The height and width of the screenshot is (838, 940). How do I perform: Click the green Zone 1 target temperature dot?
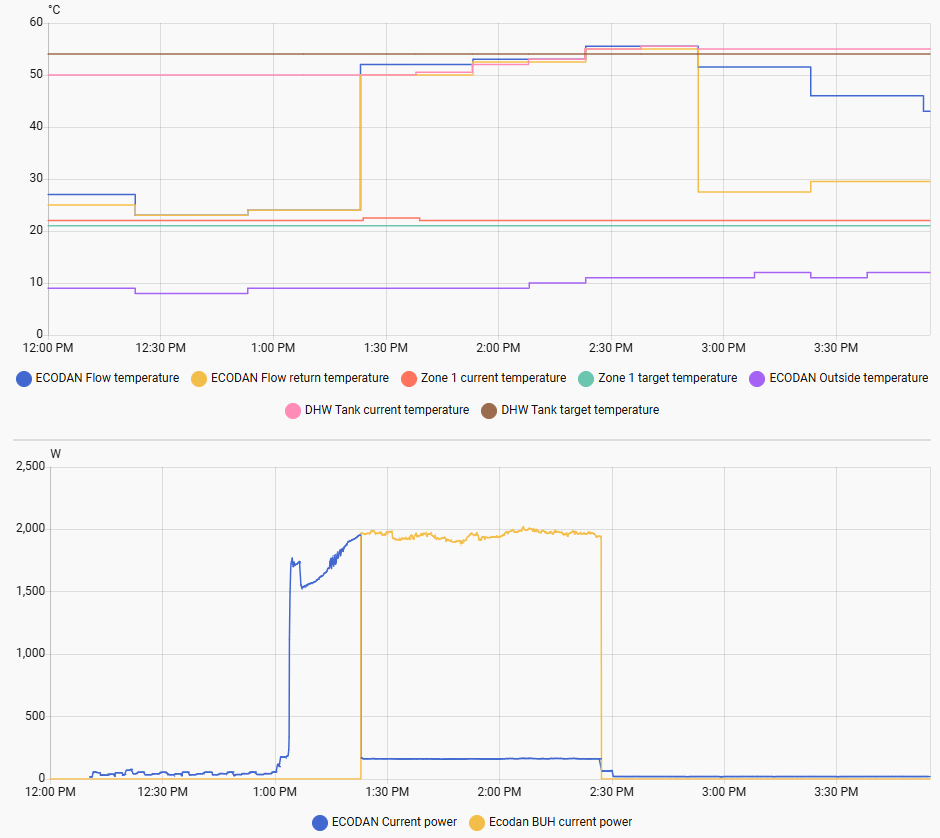(586, 378)
